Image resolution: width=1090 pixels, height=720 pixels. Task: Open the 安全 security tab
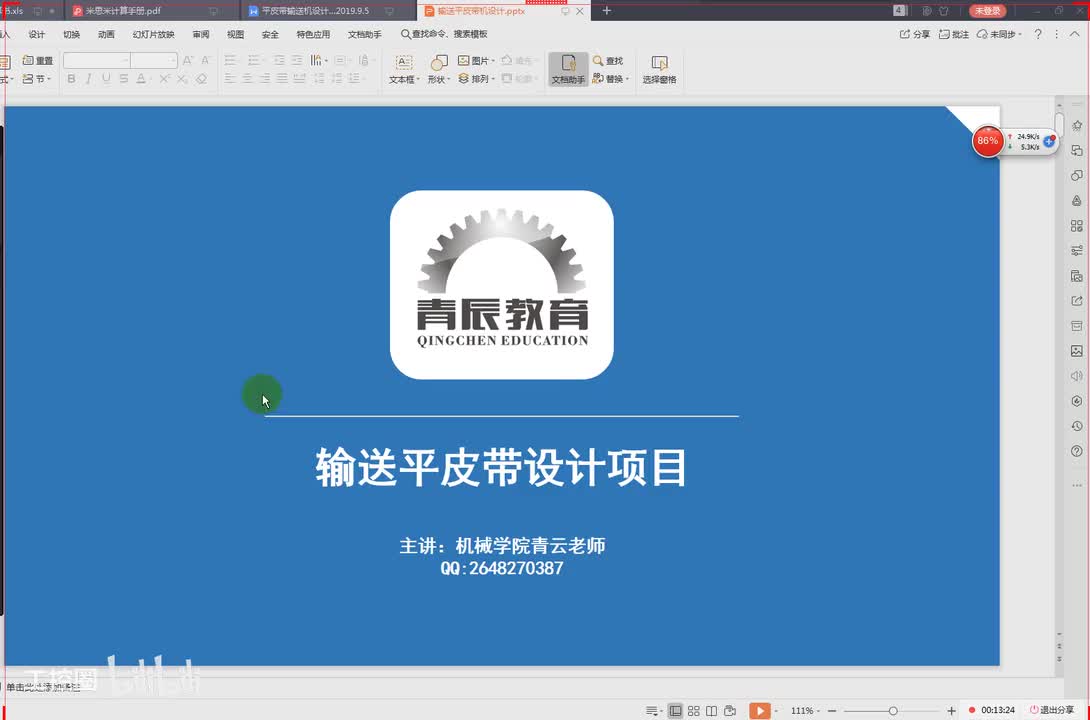[x=270, y=34]
